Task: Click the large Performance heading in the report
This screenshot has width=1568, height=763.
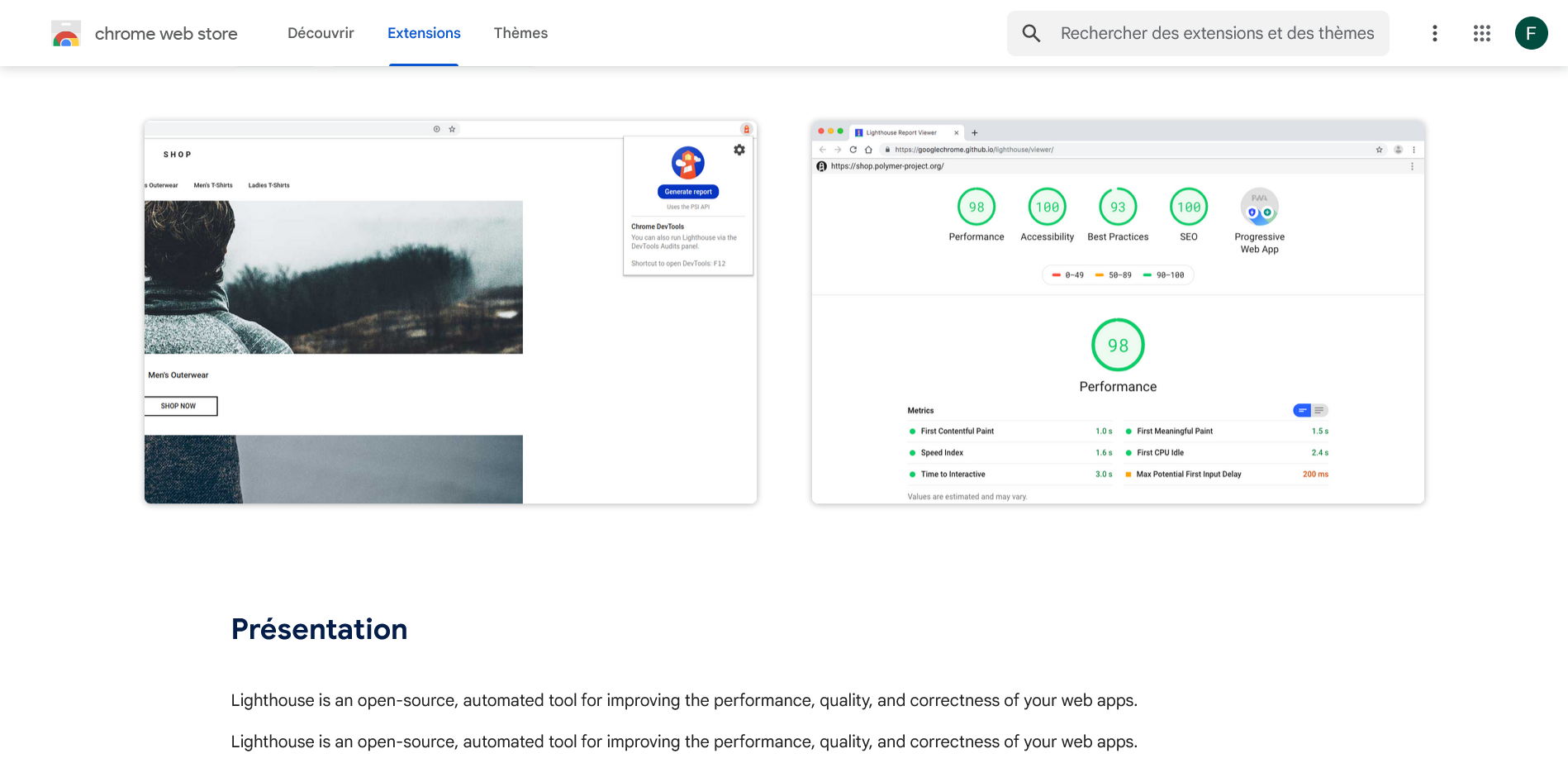Action: tap(1118, 387)
